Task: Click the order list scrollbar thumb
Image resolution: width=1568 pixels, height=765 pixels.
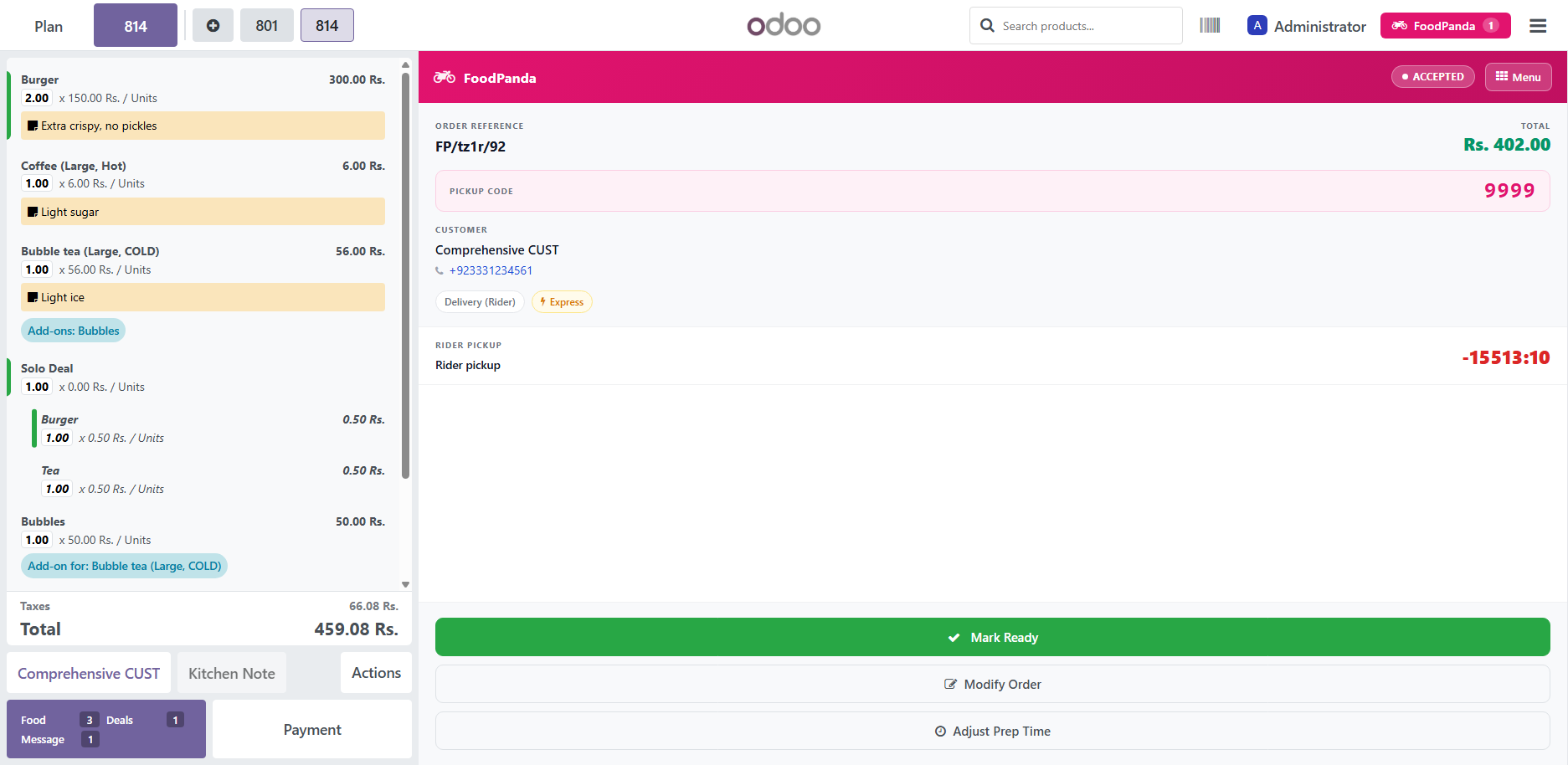Action: [x=405, y=276]
